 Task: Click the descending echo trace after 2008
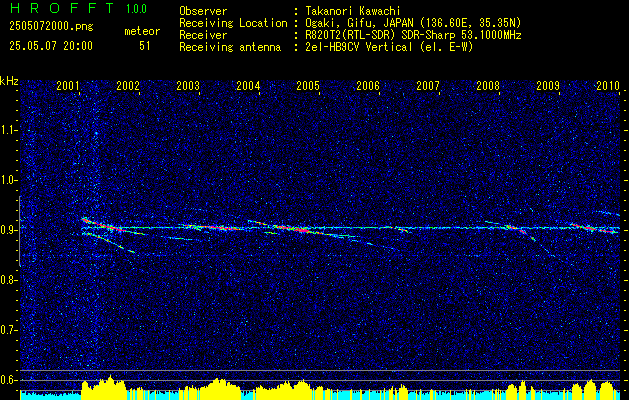[521, 232]
